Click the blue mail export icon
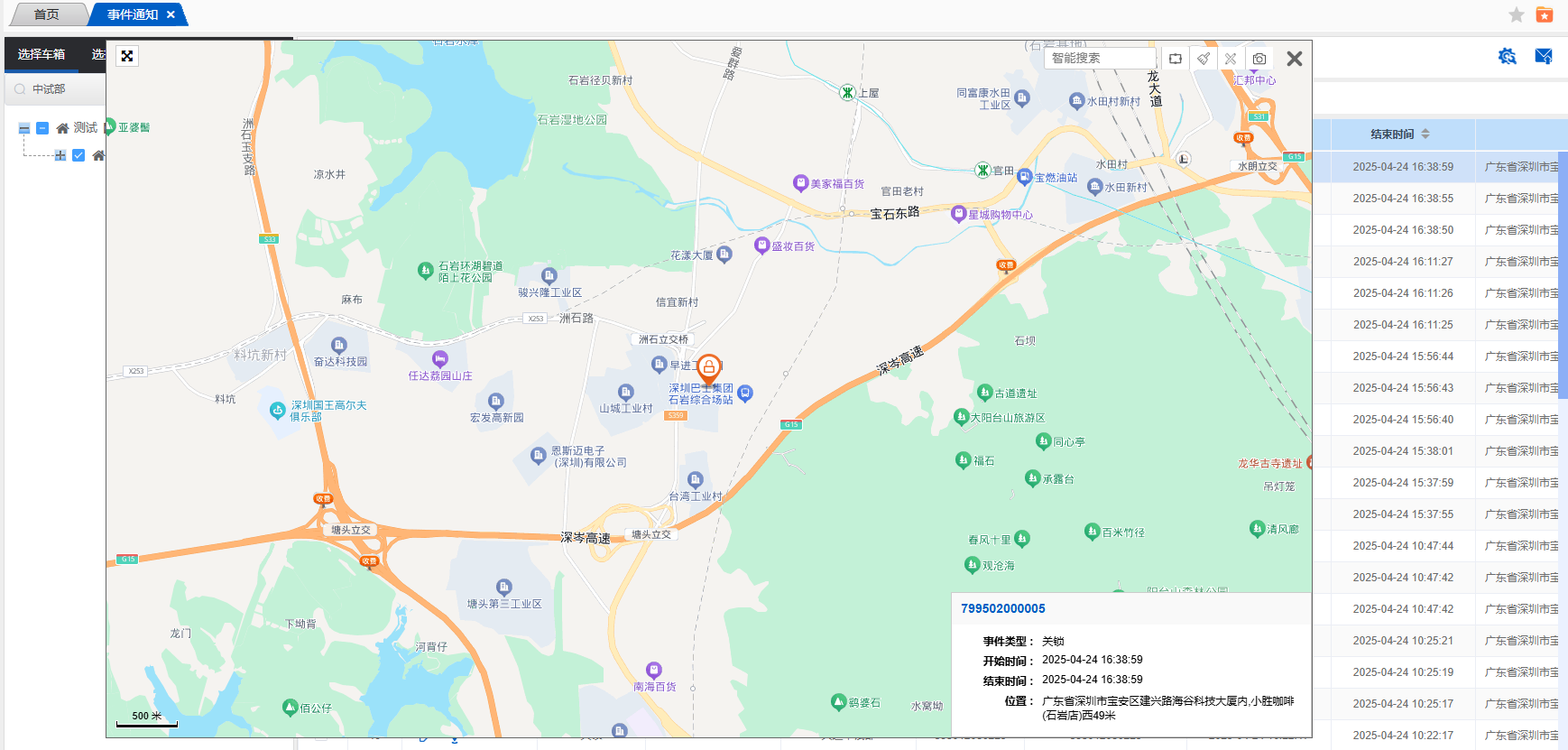The image size is (1568, 750). coord(1544,56)
